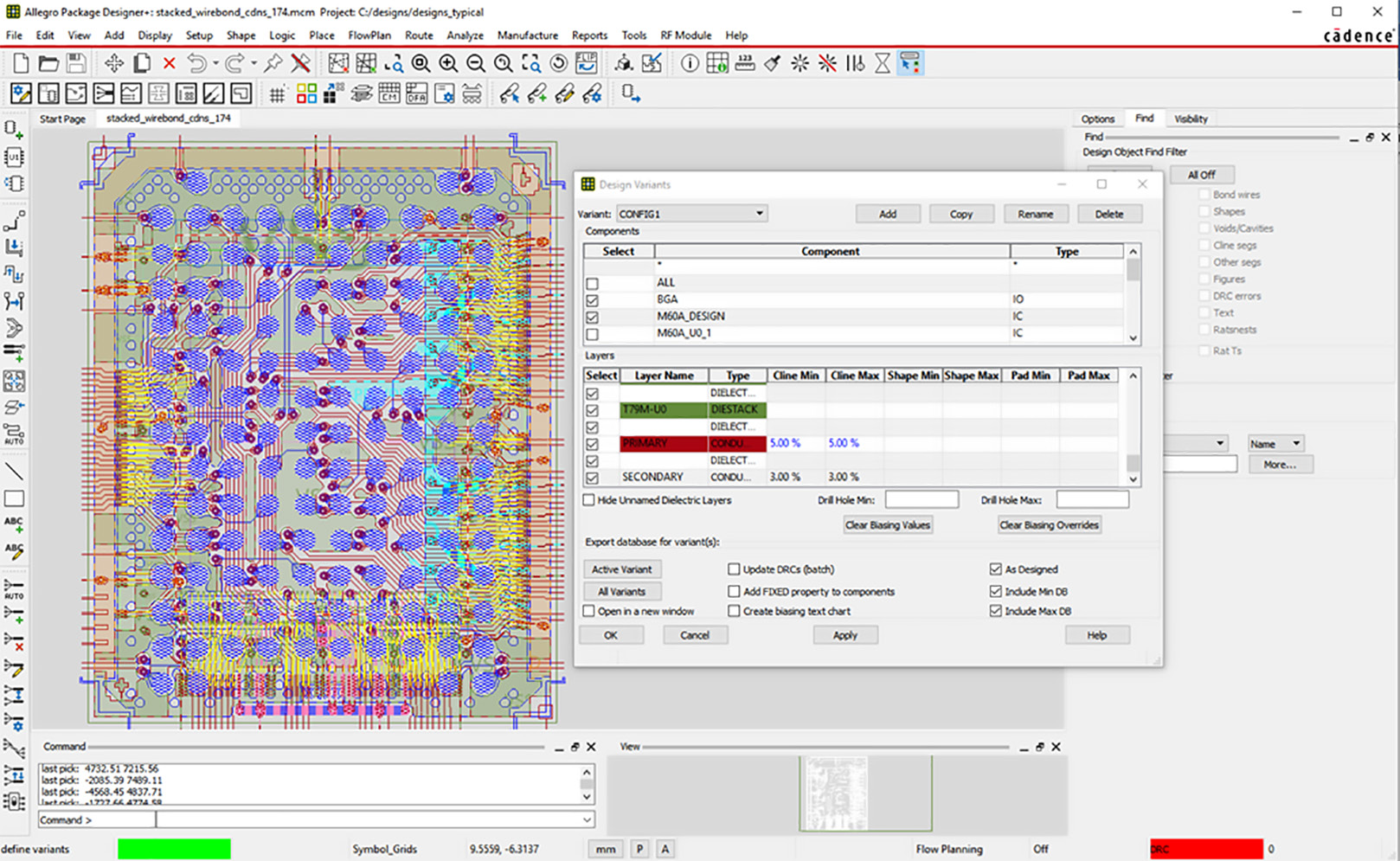Open the Name dropdown in Find panel
The width and height of the screenshot is (1400, 861).
point(1275,444)
